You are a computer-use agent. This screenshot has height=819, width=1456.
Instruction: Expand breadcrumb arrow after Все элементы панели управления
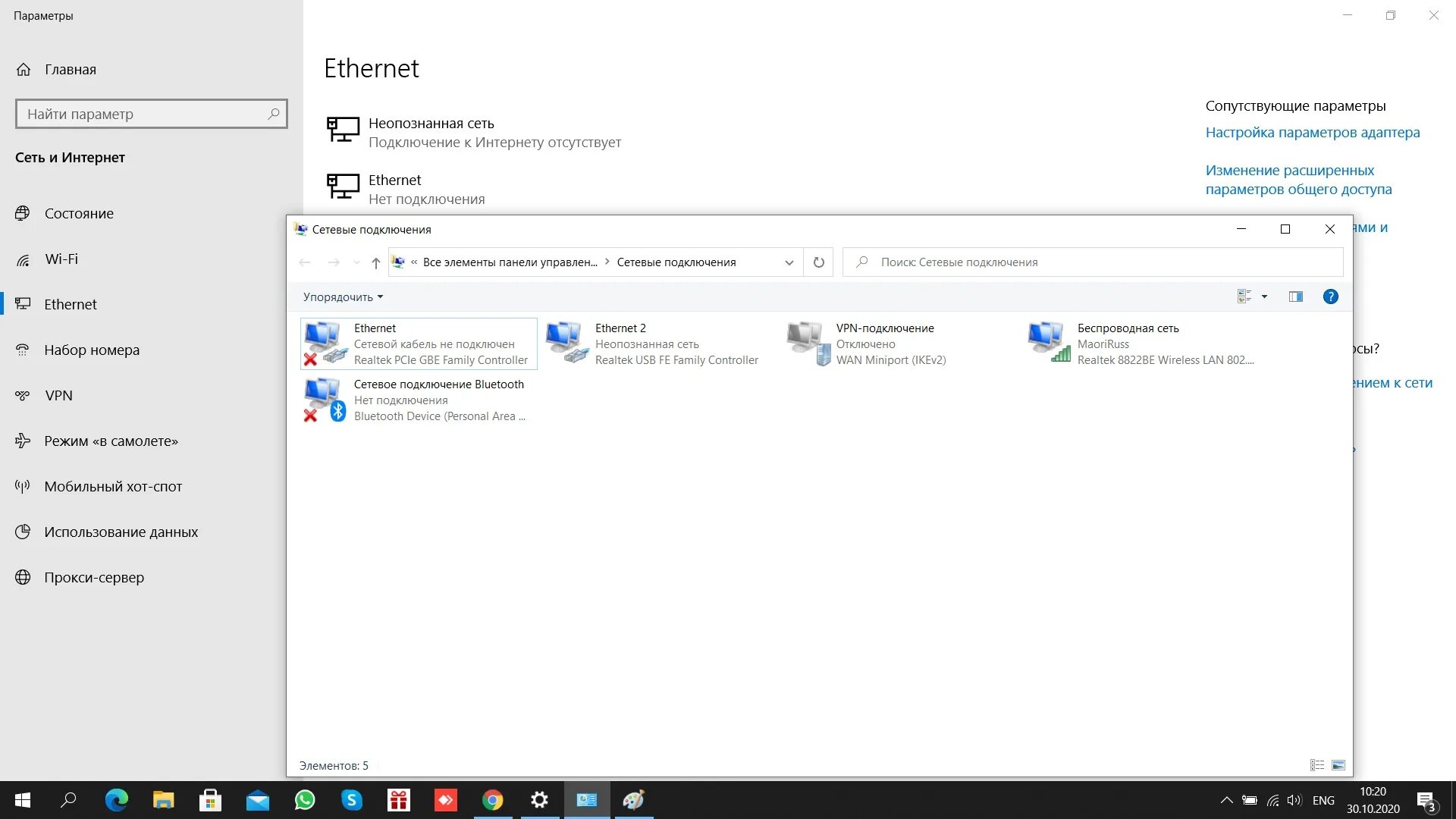coord(607,262)
